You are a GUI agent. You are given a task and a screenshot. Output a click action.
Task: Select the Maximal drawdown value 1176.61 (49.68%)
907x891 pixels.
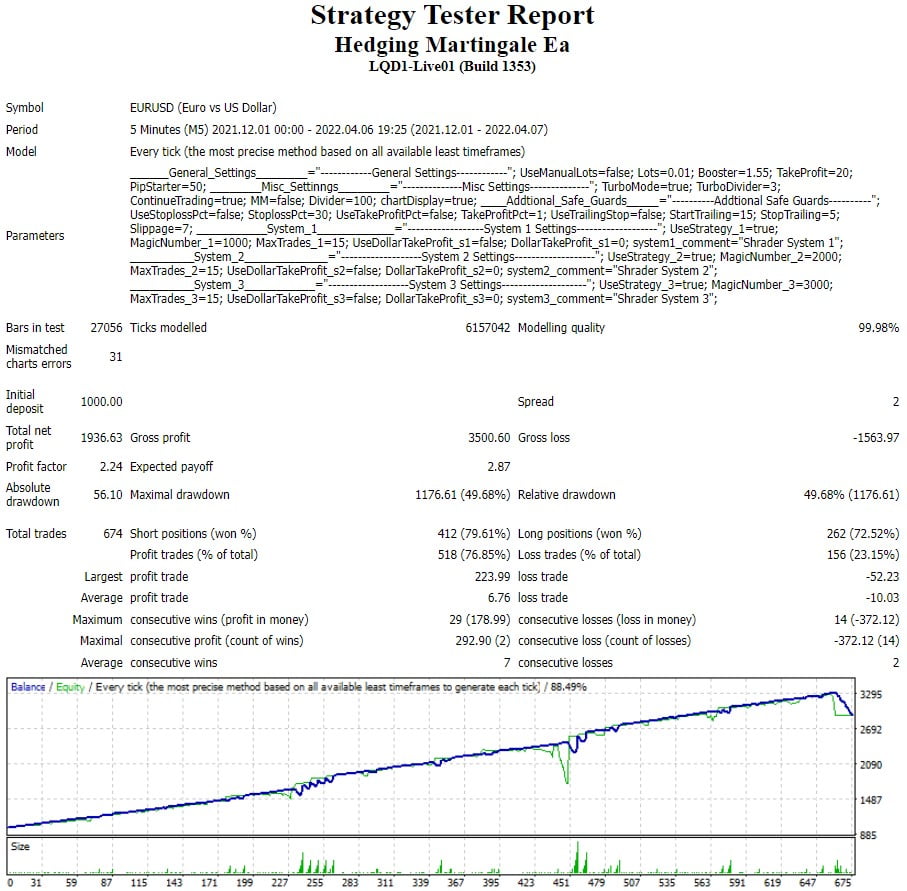[462, 495]
